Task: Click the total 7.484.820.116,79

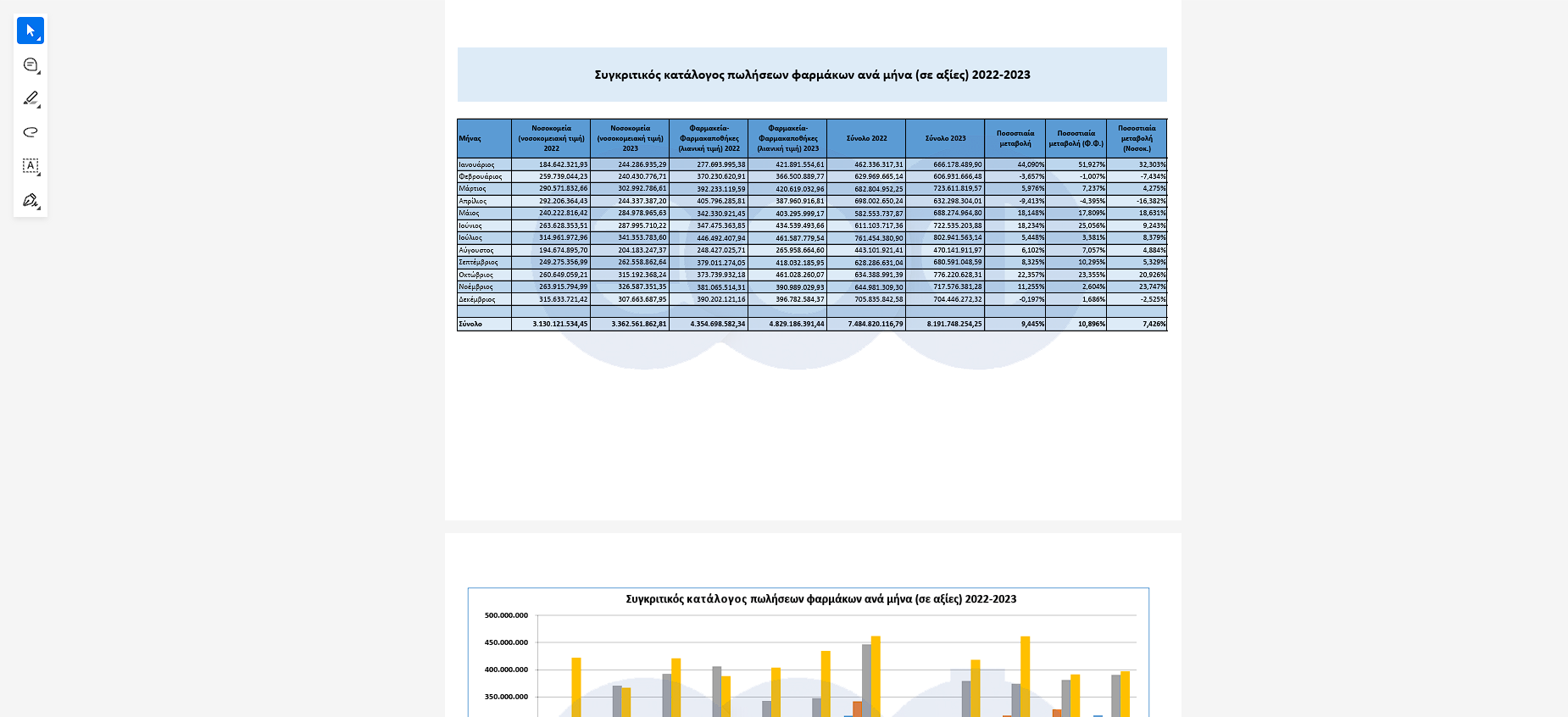Action: point(875,324)
